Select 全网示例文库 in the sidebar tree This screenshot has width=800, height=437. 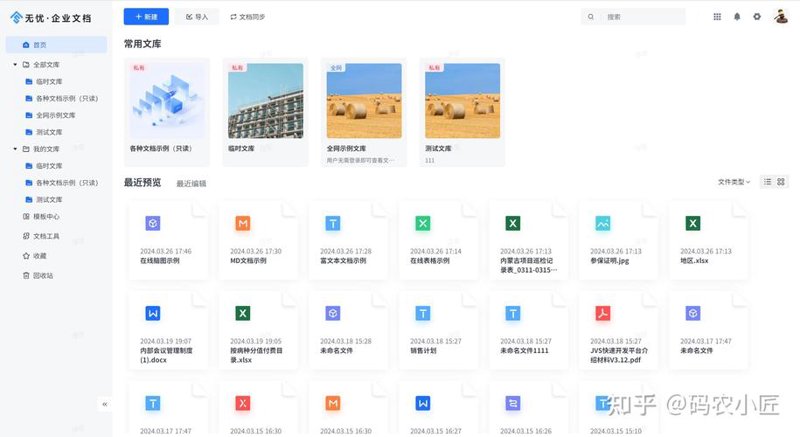coord(55,115)
